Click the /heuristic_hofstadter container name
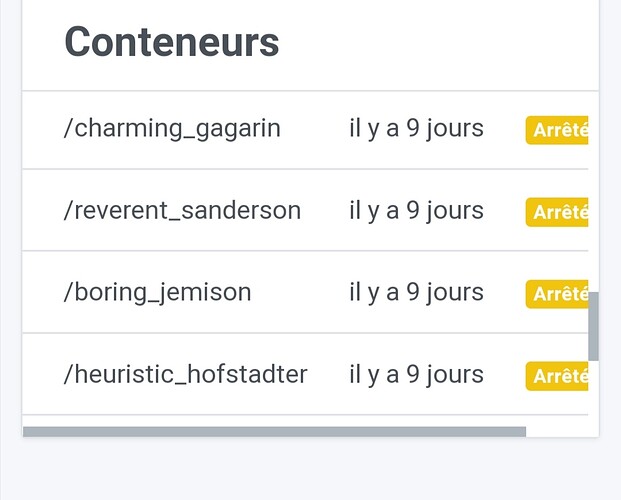Viewport: 621px width, 500px height. [185, 375]
